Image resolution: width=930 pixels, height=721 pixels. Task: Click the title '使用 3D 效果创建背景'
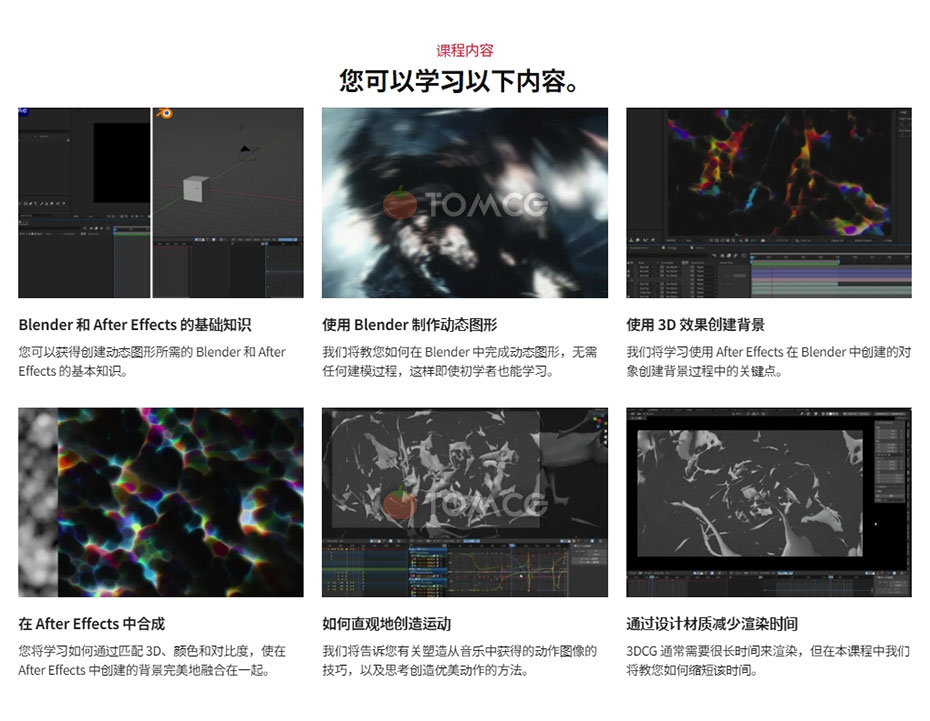point(696,325)
